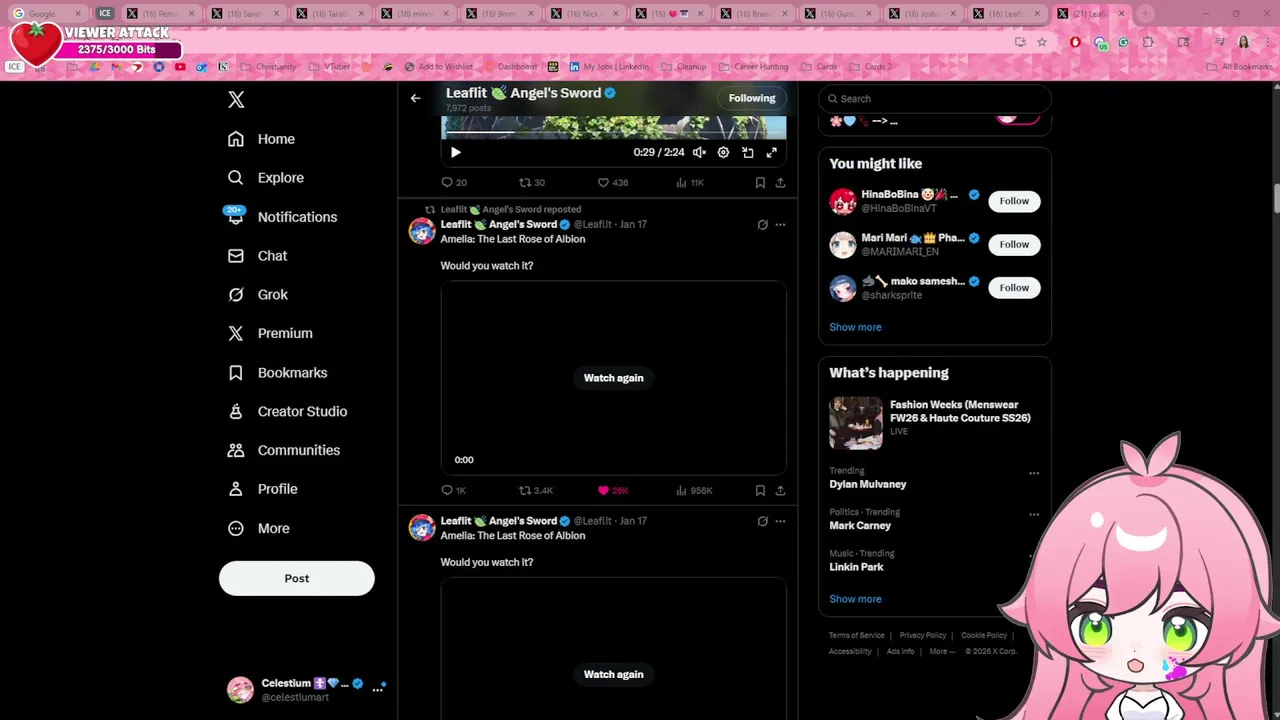Unmute the video player
1280x720 pixels.
coord(699,152)
